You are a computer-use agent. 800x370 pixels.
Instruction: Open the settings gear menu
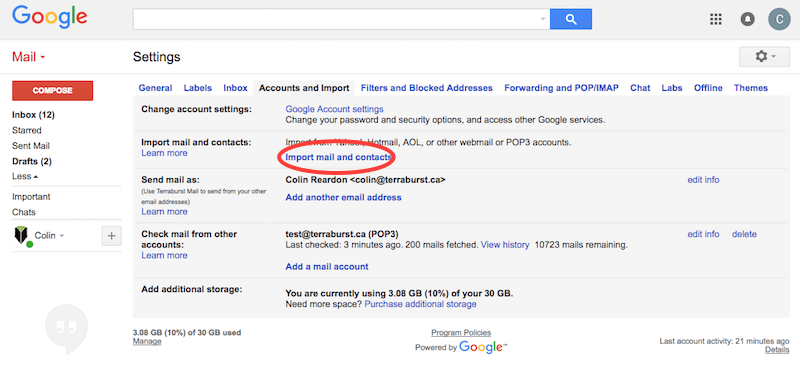(764, 56)
